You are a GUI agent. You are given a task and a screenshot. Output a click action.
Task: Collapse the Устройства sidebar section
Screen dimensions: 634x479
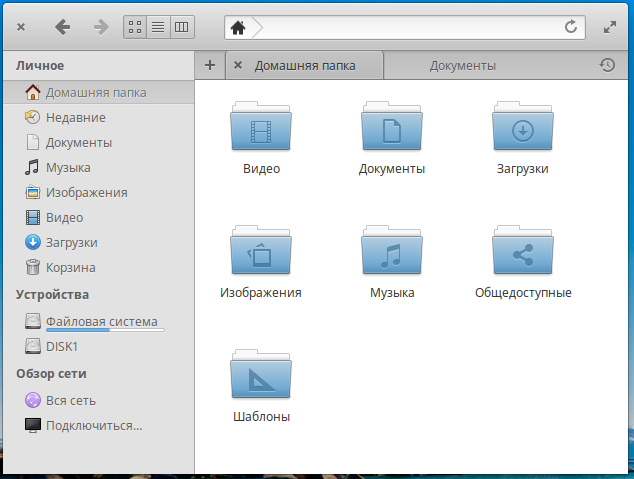coord(52,294)
